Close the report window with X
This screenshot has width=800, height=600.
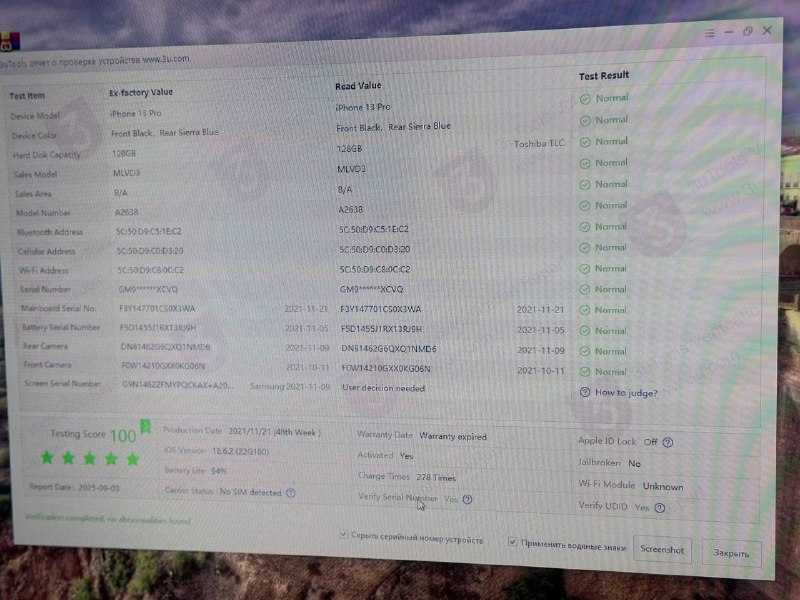(767, 31)
